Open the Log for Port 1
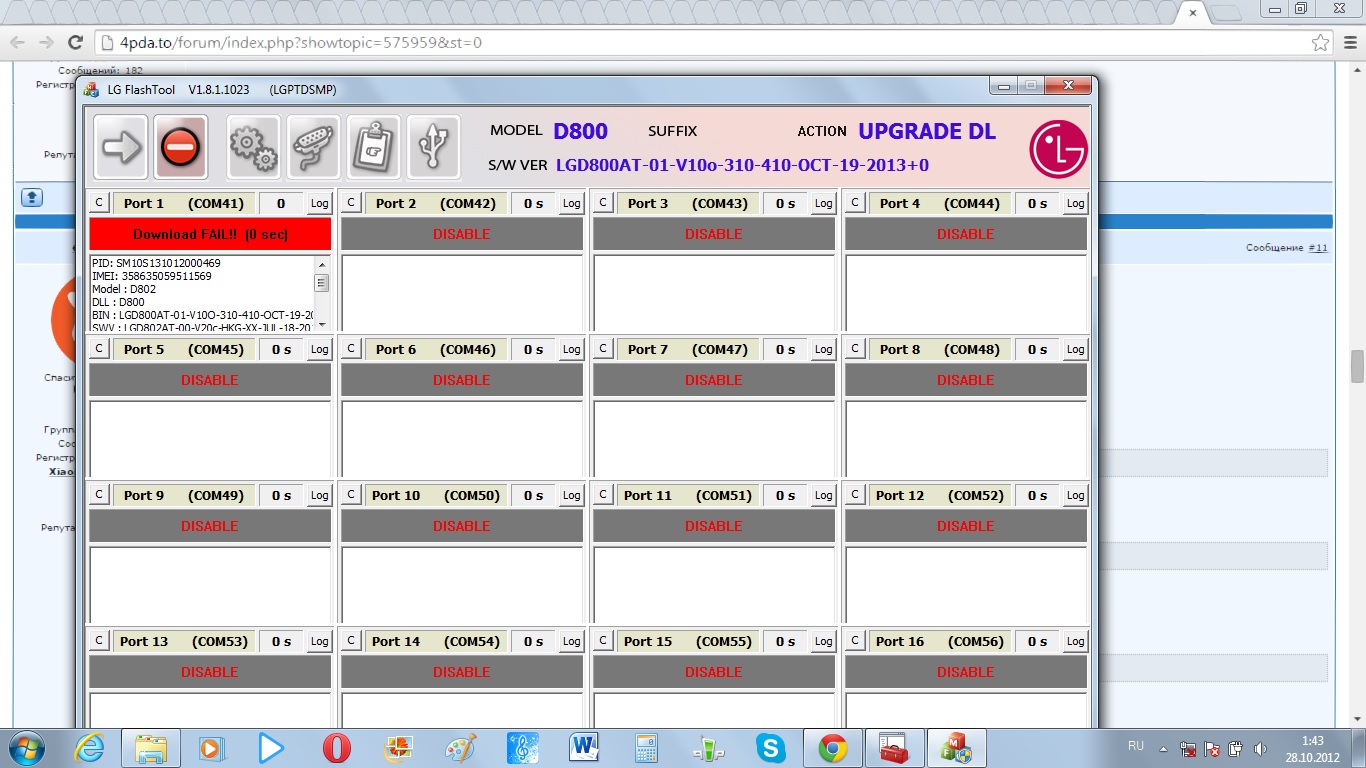The width and height of the screenshot is (1366, 768). (x=319, y=203)
